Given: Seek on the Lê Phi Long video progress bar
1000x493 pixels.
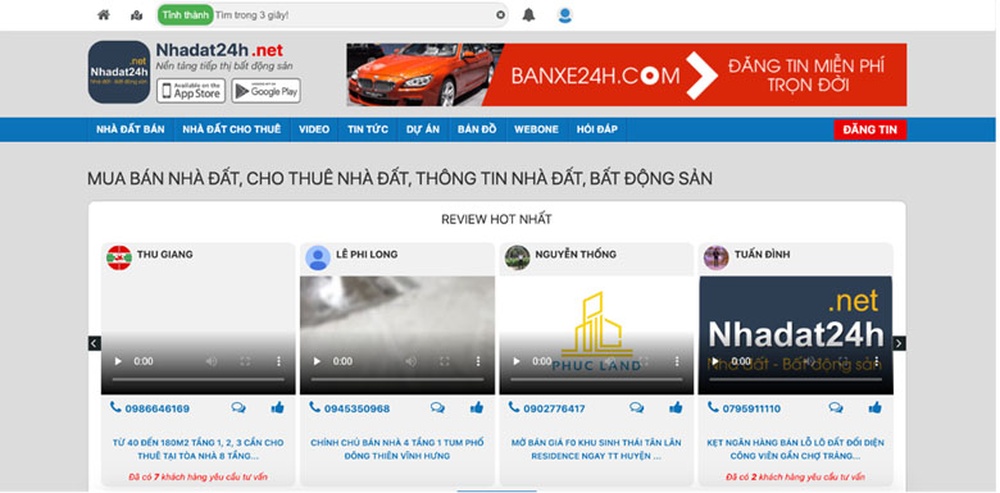Looking at the screenshot, I should (x=397, y=380).
